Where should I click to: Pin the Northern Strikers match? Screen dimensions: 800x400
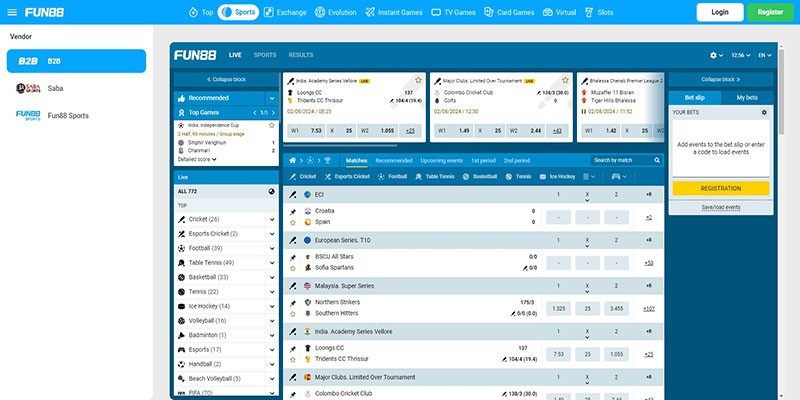point(293,303)
